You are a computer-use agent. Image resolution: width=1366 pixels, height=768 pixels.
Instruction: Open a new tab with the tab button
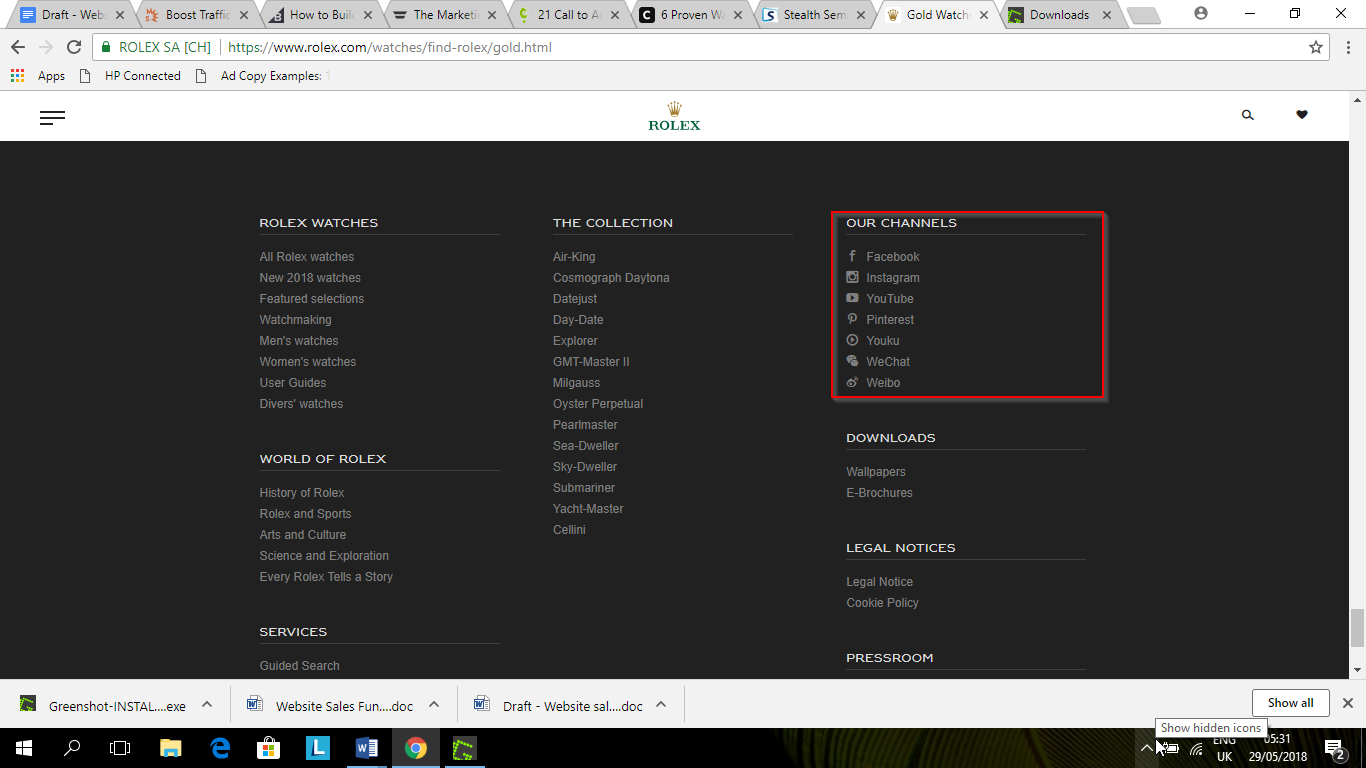click(1143, 15)
